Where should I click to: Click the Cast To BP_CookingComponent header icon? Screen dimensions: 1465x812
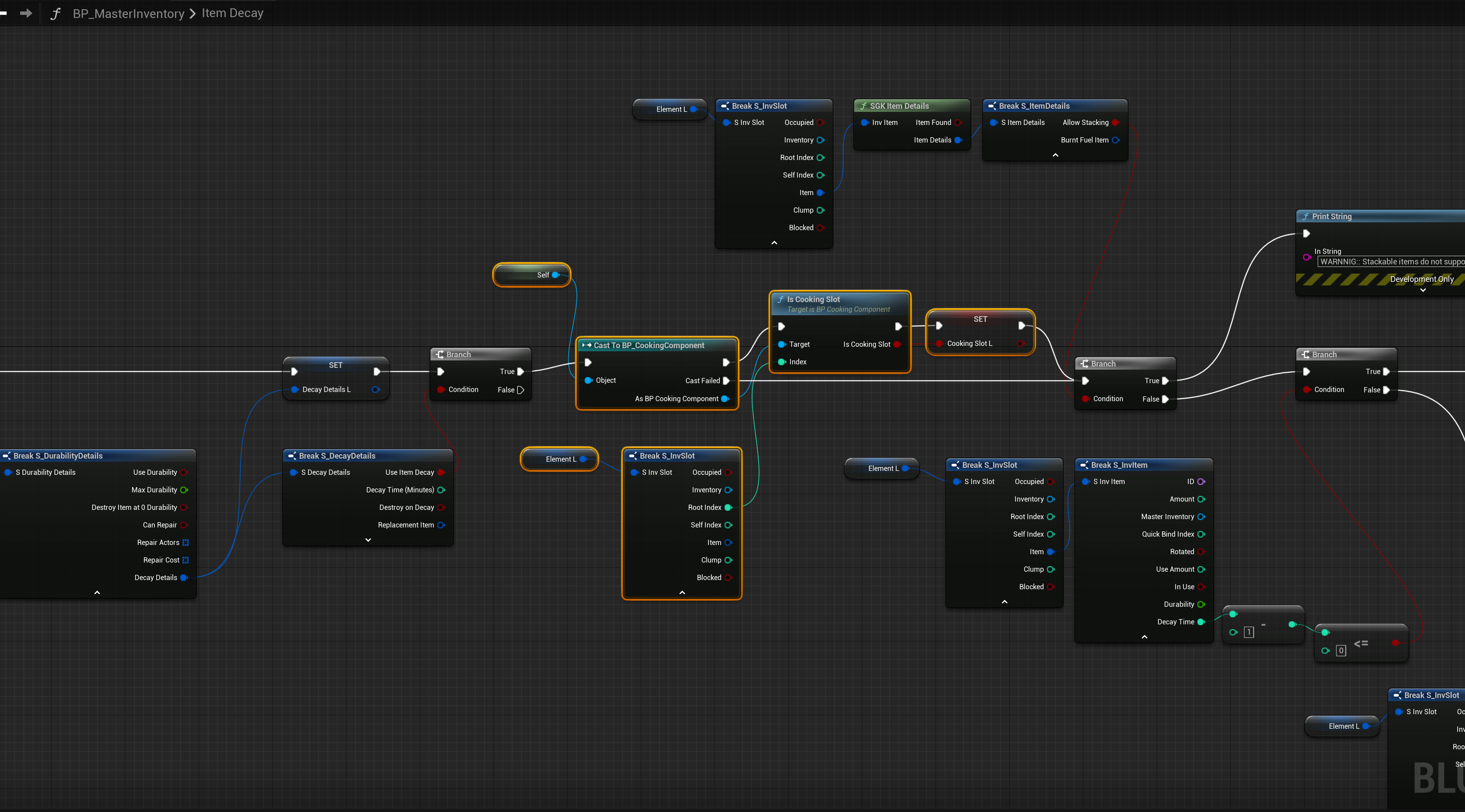tap(586, 345)
